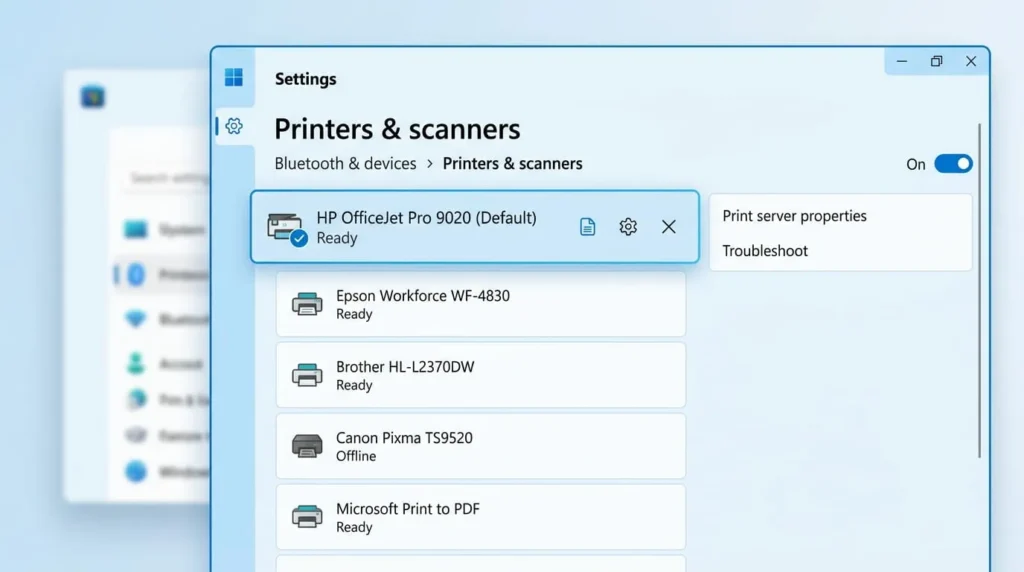The height and width of the screenshot is (572, 1024).
Task: Click the vertical scrollbar of Settings window
Action: [x=980, y=291]
